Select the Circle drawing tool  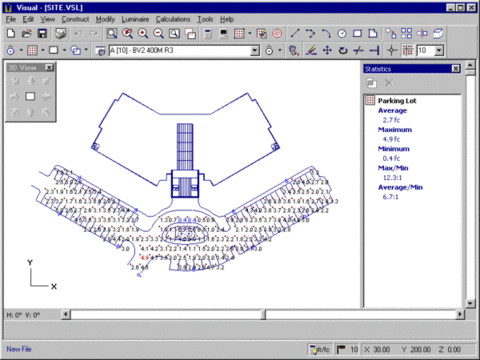(342, 33)
